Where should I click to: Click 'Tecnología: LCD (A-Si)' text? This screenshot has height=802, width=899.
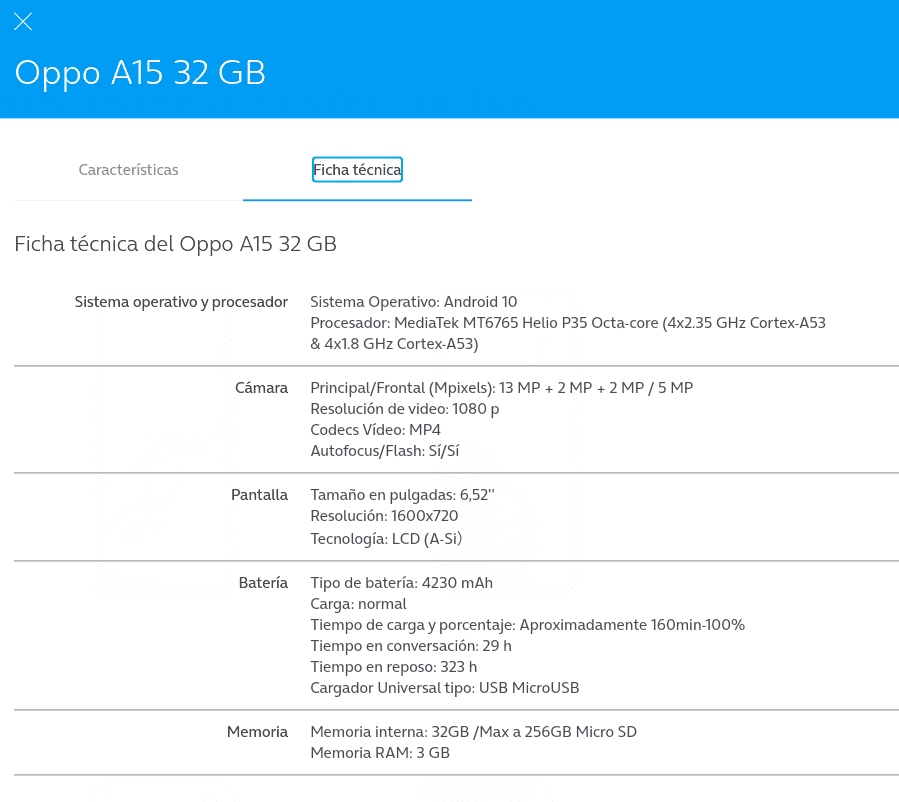[386, 539]
